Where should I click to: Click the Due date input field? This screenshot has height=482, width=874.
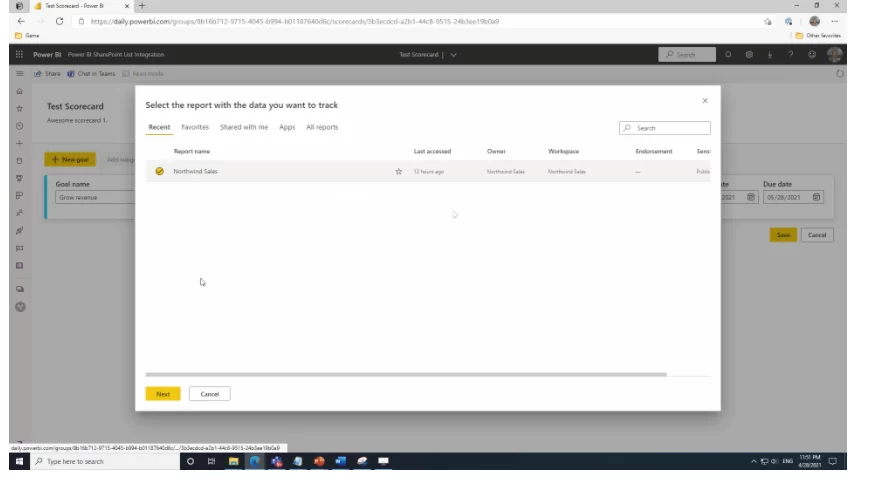pyautogui.click(x=793, y=197)
